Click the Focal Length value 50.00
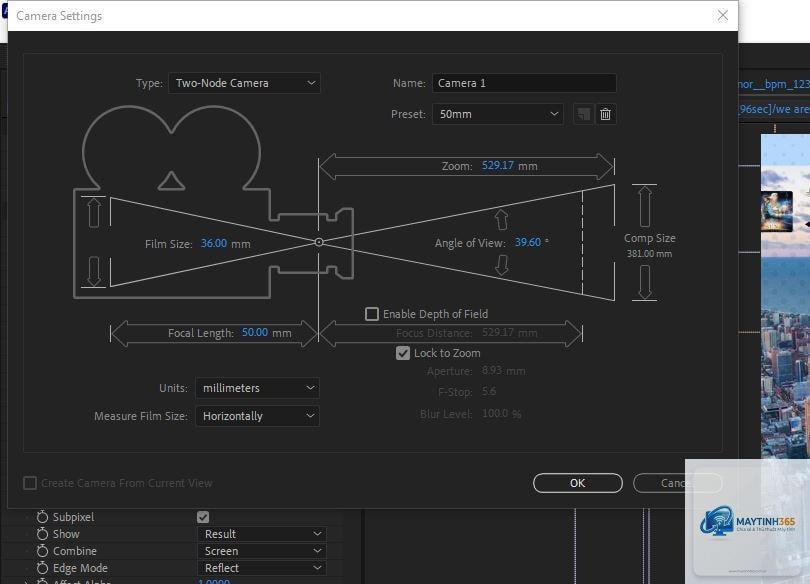810x584 pixels. tap(255, 333)
